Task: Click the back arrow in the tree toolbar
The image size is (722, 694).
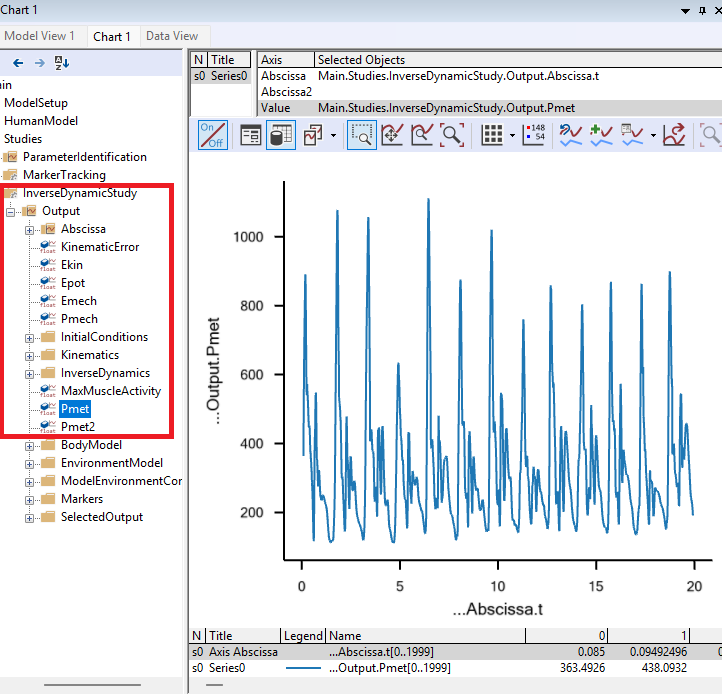Action: (x=18, y=63)
